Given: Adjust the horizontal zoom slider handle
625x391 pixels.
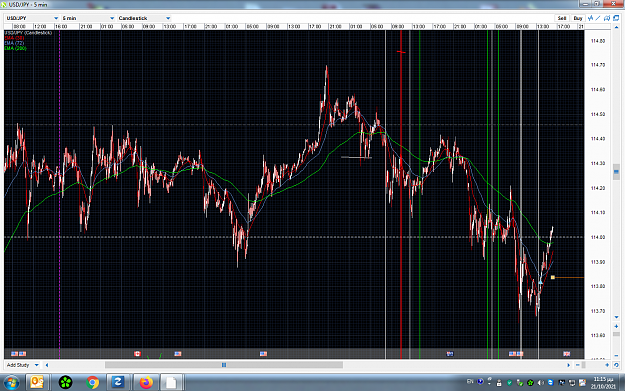Looking at the screenshot, I should [584, 365].
